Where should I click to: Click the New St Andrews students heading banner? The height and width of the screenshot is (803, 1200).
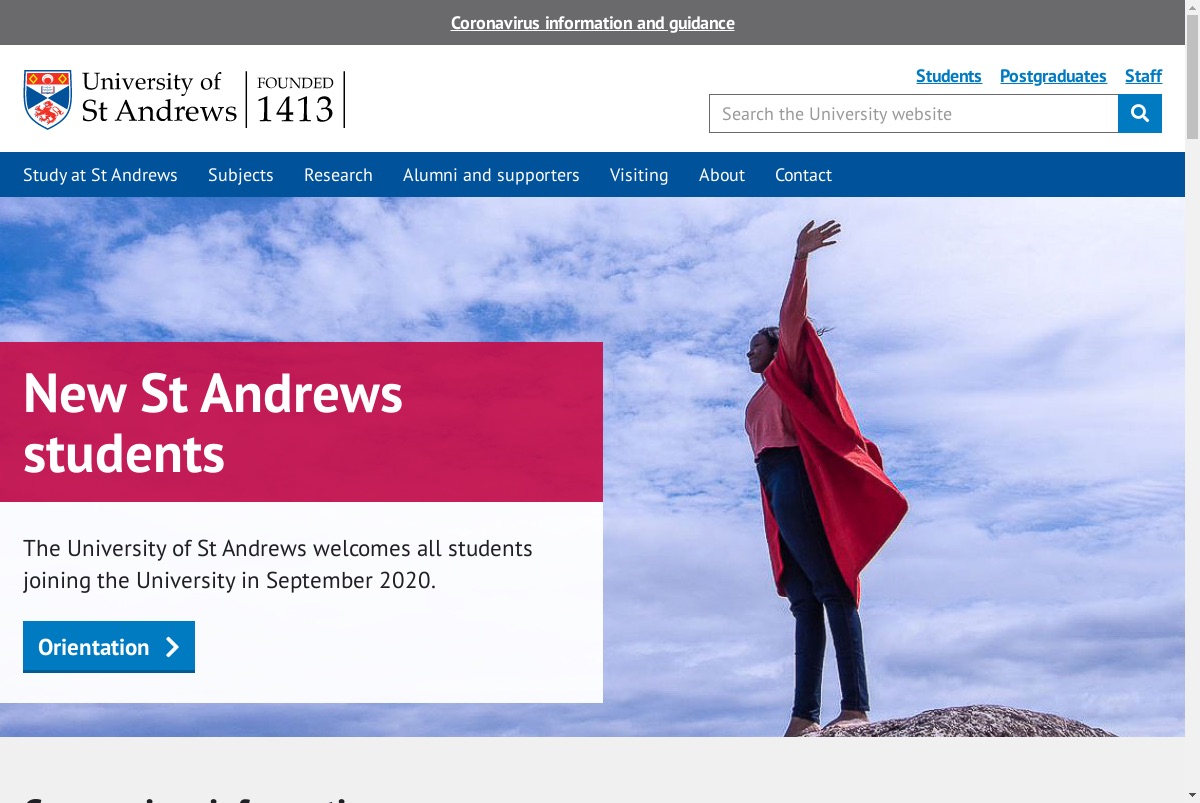[301, 422]
